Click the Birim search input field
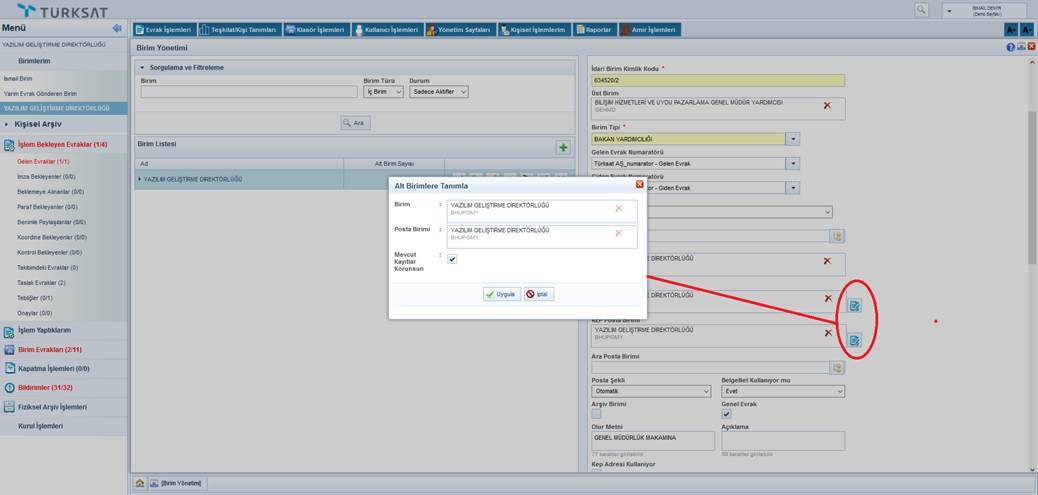This screenshot has height=495, width=1038. click(248, 92)
